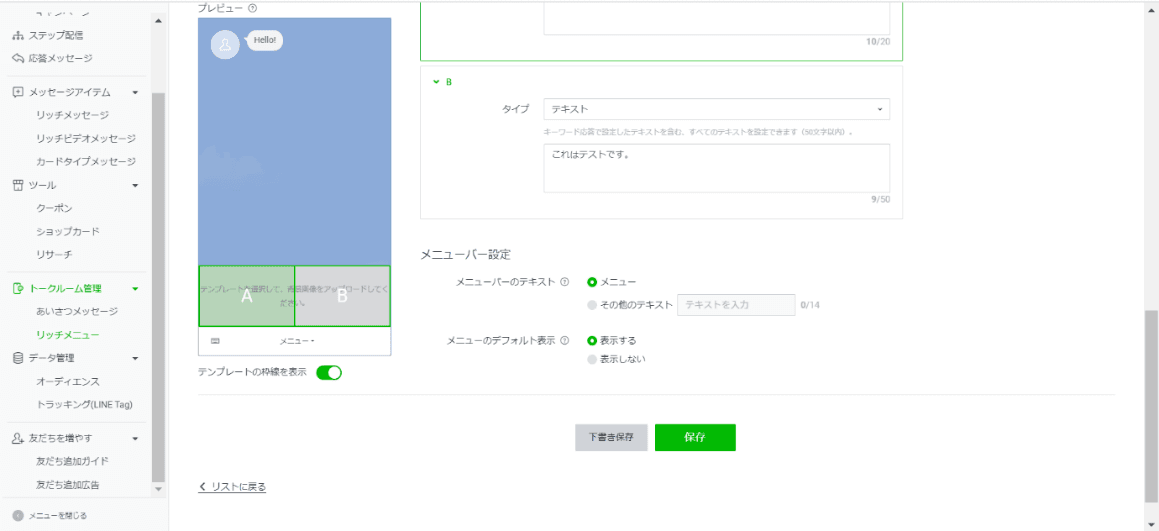
Task: Select その他のテキスト radio option
Action: 592,305
